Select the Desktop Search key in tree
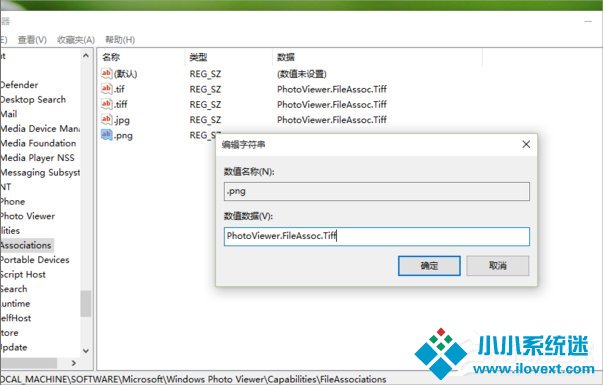 [x=33, y=100]
